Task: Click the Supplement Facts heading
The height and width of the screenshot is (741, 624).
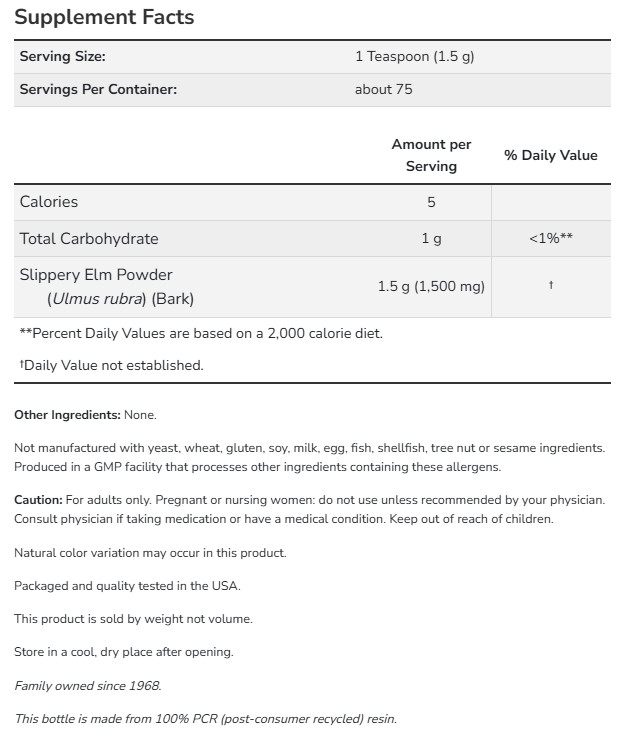Action: (x=104, y=17)
